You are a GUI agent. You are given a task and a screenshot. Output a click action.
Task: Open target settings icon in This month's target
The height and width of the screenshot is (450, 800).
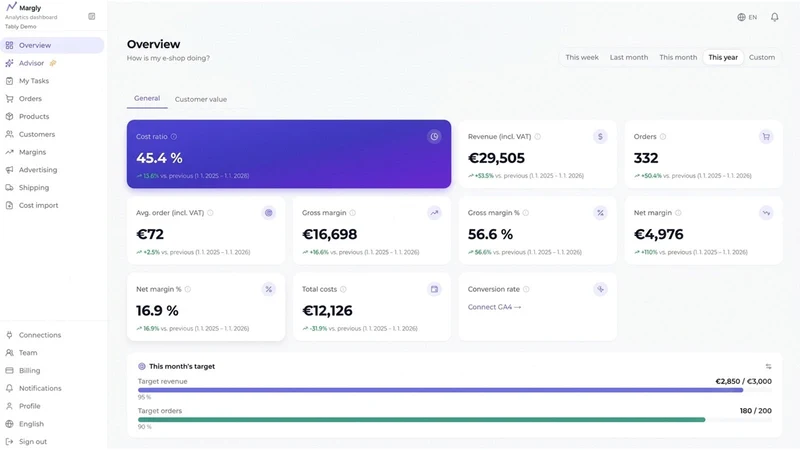[x=768, y=366]
